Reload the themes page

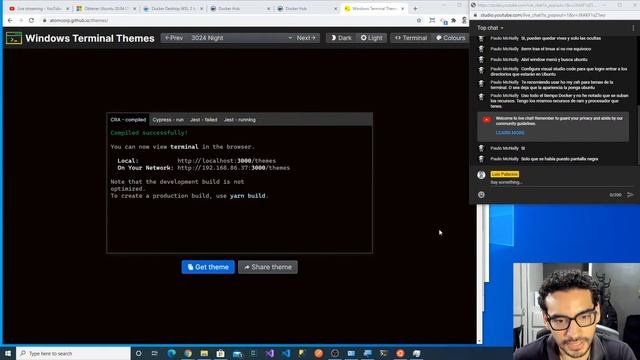tap(31, 20)
